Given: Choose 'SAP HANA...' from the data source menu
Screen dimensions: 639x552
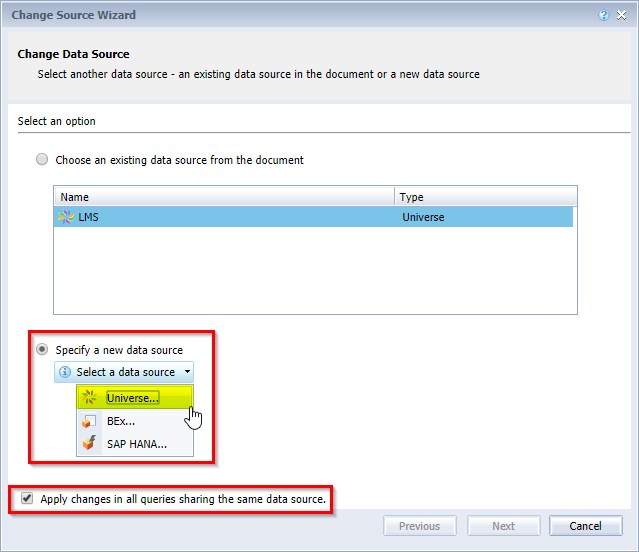Looking at the screenshot, I should (x=136, y=444).
